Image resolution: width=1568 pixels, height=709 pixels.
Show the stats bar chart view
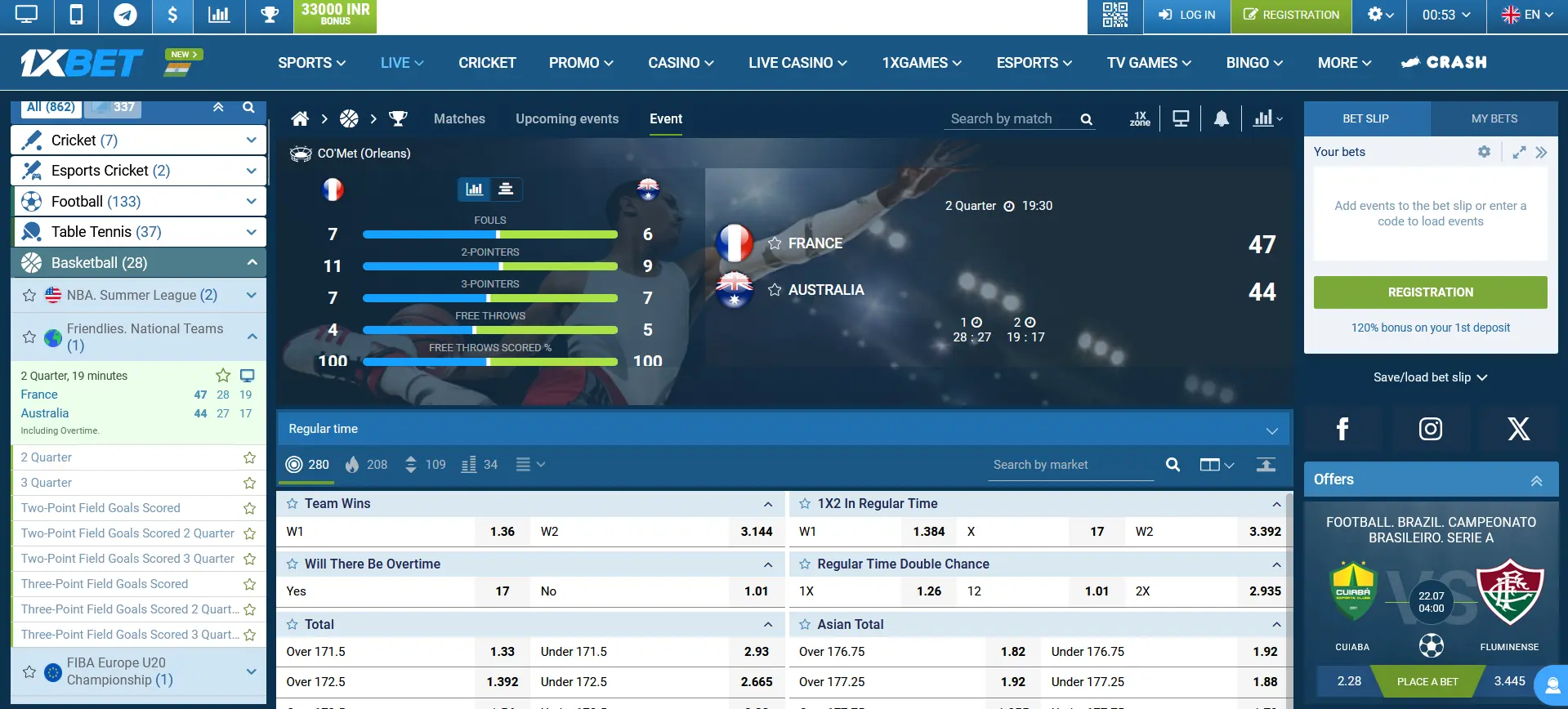[x=474, y=189]
